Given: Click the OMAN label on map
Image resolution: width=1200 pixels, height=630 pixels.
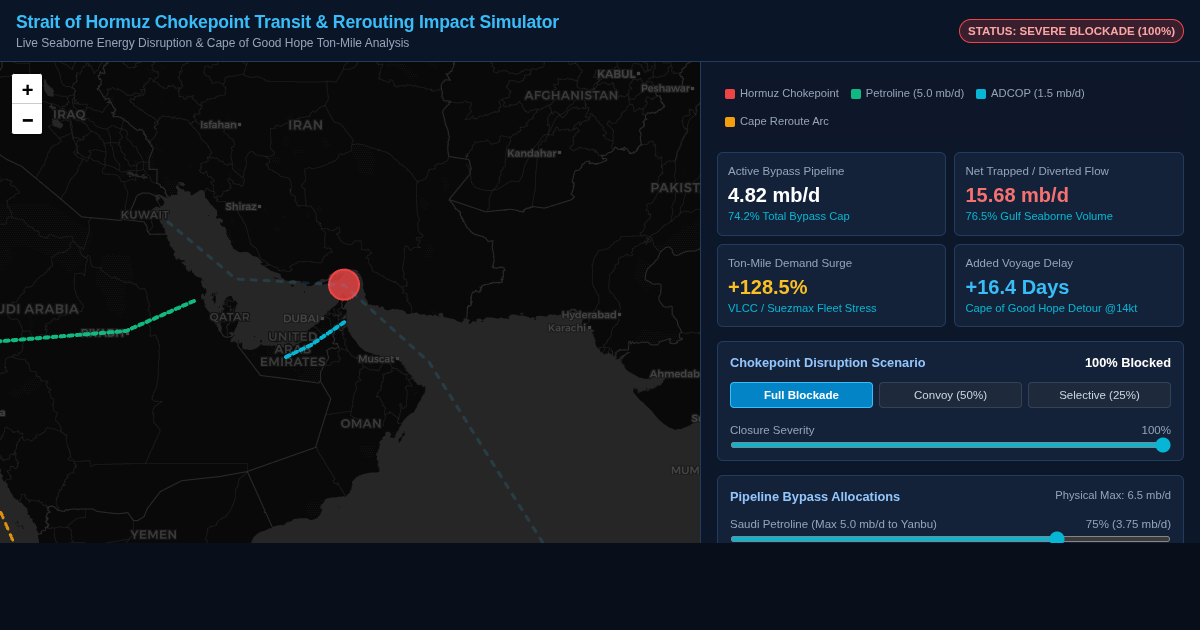Looking at the screenshot, I should click(361, 423).
